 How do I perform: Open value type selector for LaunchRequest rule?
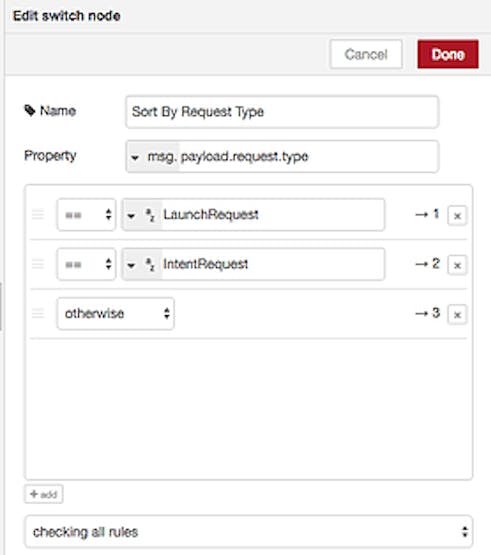click(142, 215)
